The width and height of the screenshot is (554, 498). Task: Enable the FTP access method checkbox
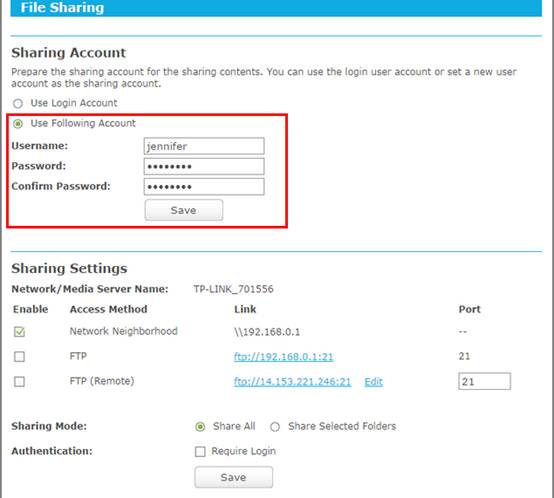coord(19,356)
